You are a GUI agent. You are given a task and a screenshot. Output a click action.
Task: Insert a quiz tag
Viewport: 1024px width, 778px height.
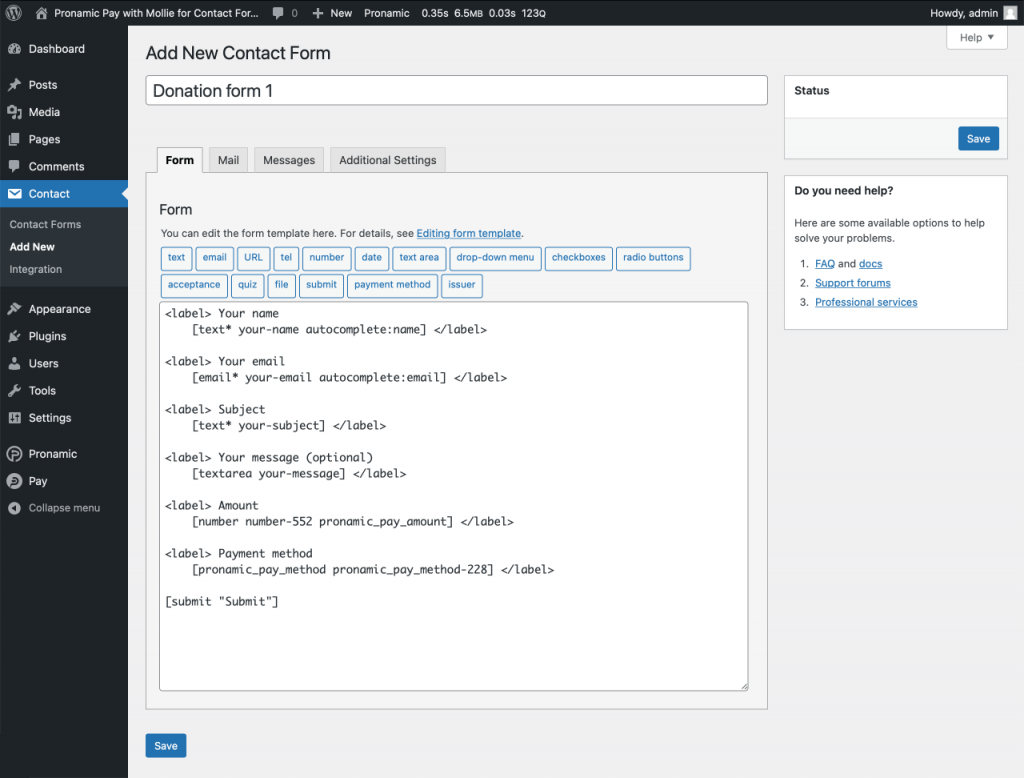pos(248,285)
